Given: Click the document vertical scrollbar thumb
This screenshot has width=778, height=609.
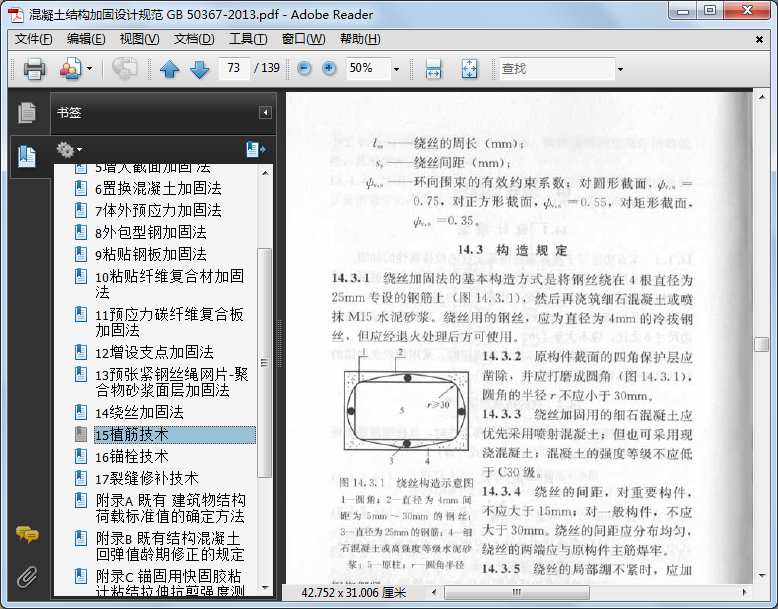Looking at the screenshot, I should point(762,344).
